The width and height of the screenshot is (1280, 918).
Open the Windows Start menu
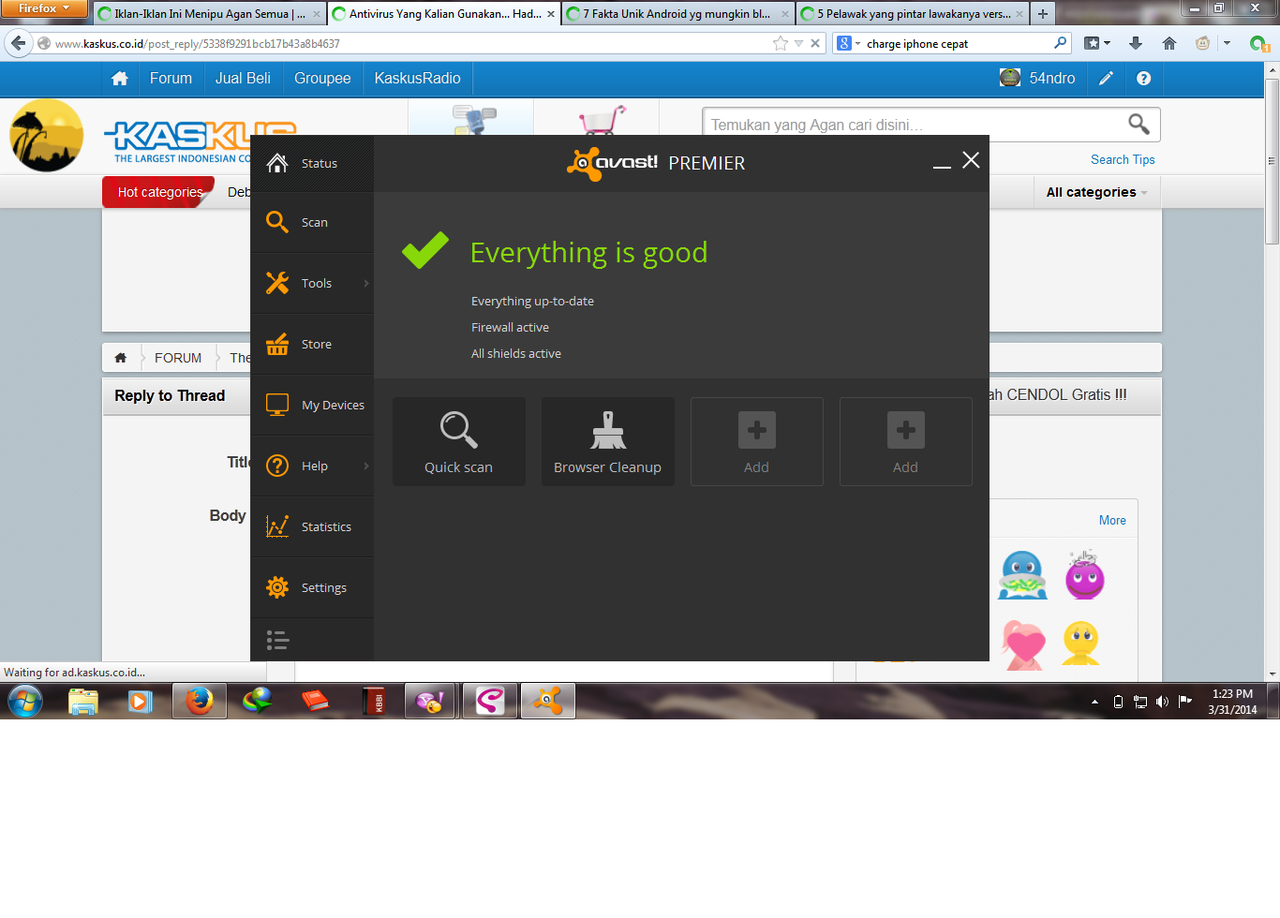click(25, 701)
